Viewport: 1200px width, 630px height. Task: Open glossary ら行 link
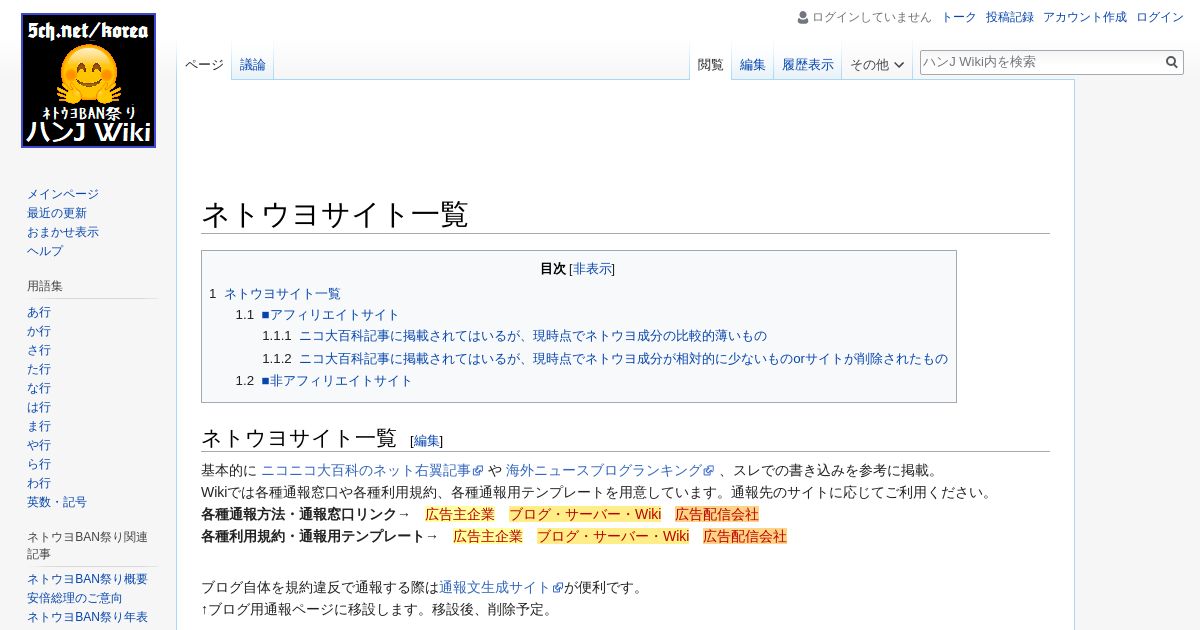(39, 464)
